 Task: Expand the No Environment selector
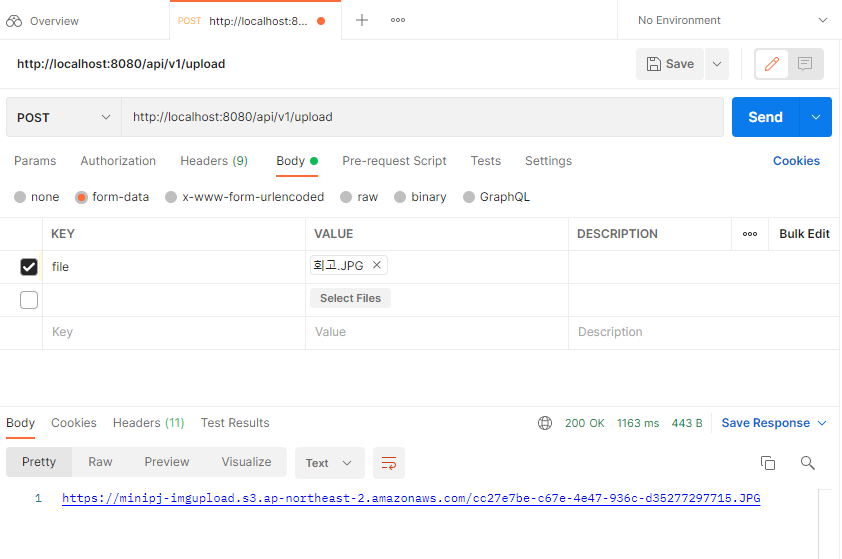(x=732, y=20)
